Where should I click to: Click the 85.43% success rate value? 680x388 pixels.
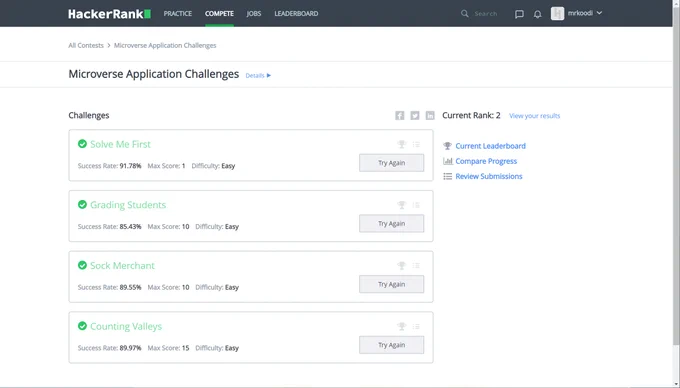[131, 226]
